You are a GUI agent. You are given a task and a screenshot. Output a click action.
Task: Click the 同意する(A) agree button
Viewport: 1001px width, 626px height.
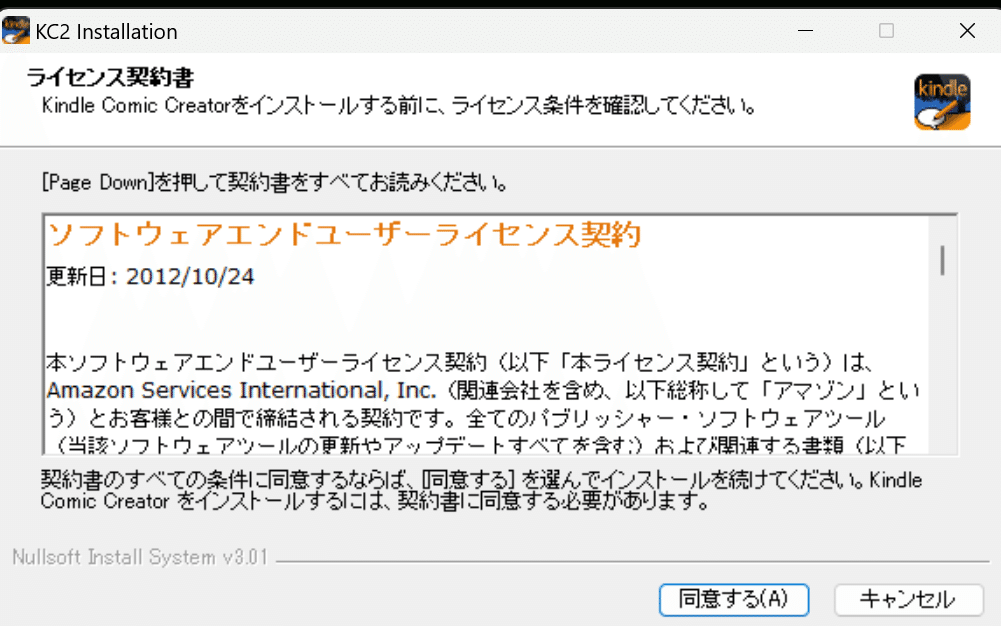point(734,599)
